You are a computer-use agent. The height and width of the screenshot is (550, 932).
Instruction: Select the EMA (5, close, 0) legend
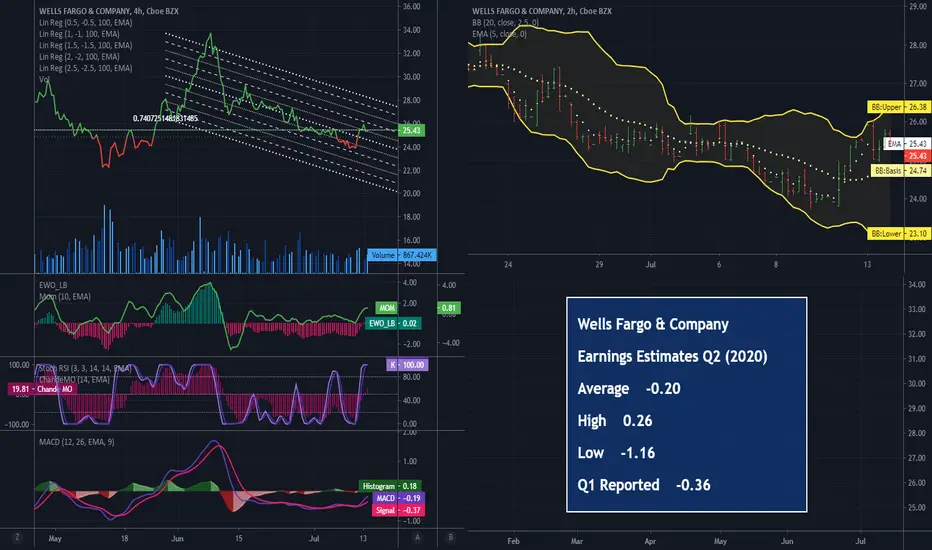(x=499, y=34)
